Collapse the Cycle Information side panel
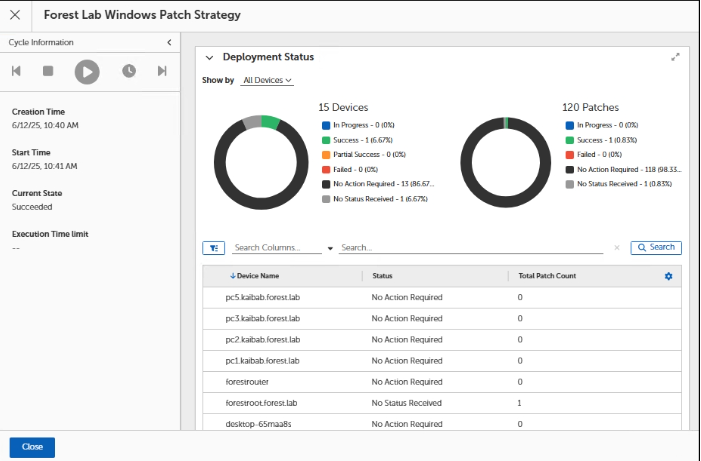701x461 pixels. pos(169,42)
